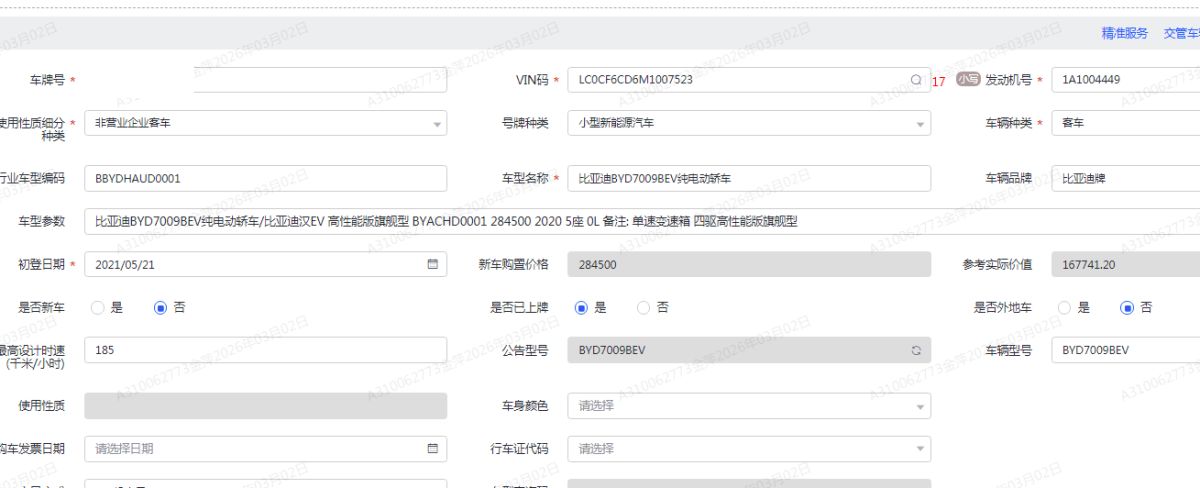
Task: Select 否 for 是否已上牌
Action: (644, 308)
